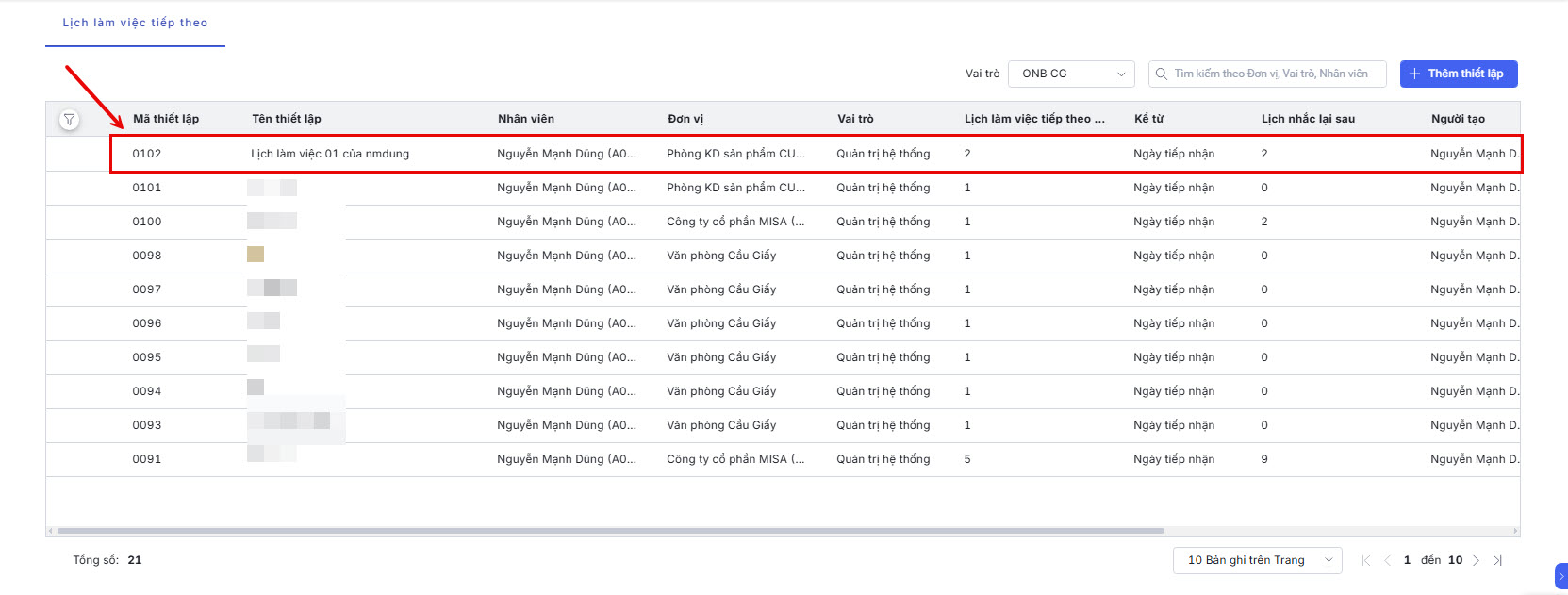1568x595 pixels.
Task: Select the Lịch làm việc tiếp theo tab
Action: click(x=135, y=23)
